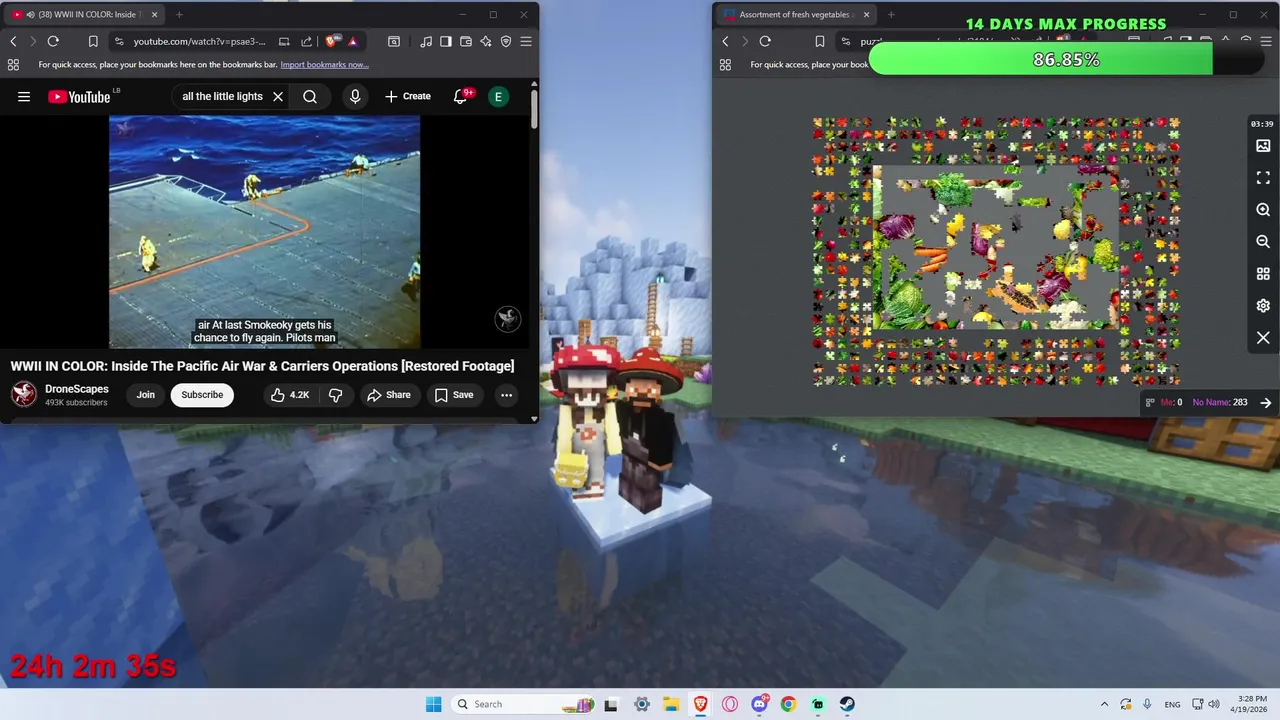1280x720 pixels.
Task: Toggle puzzle fullscreen mode
Action: [x=1263, y=178]
